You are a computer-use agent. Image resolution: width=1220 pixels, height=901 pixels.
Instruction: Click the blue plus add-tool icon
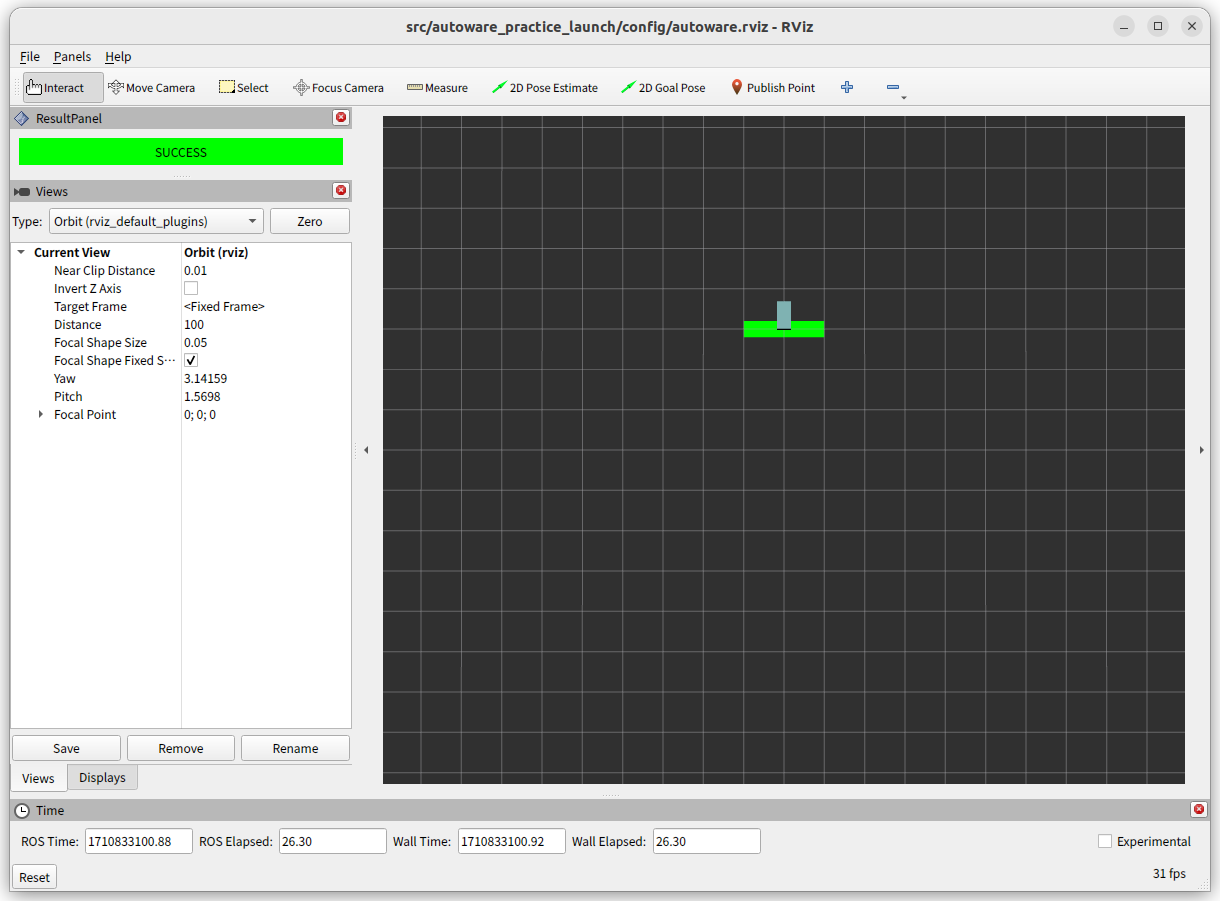[847, 88]
